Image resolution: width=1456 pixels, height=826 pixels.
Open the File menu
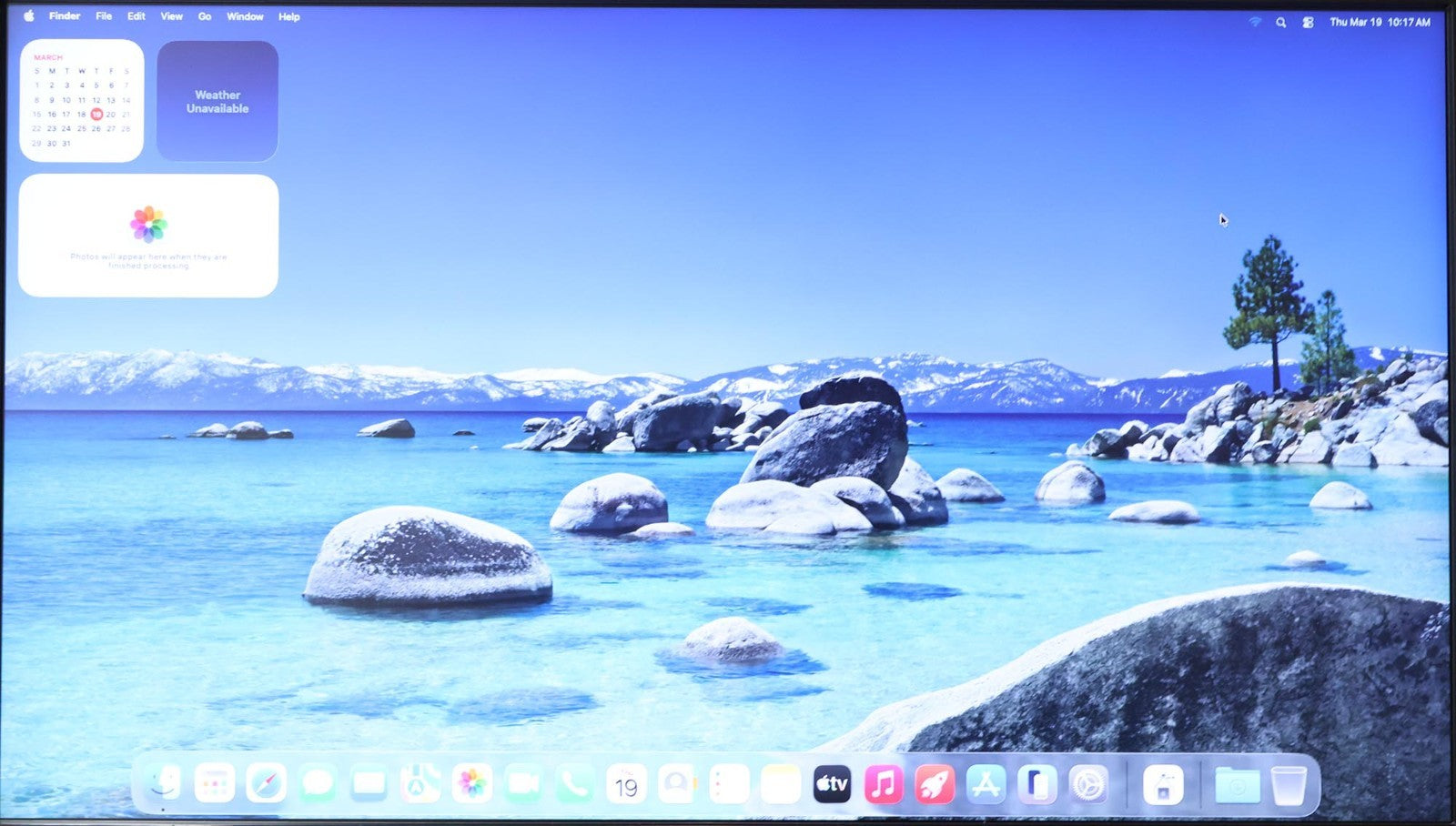click(104, 16)
